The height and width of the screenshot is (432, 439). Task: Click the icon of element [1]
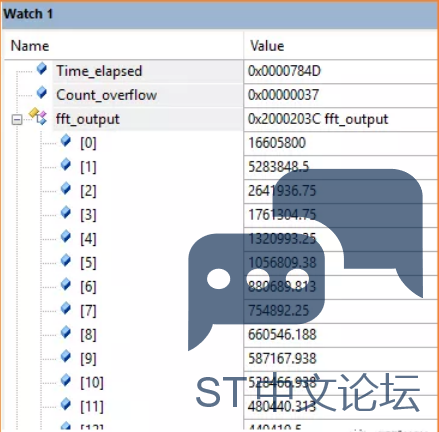(x=66, y=165)
